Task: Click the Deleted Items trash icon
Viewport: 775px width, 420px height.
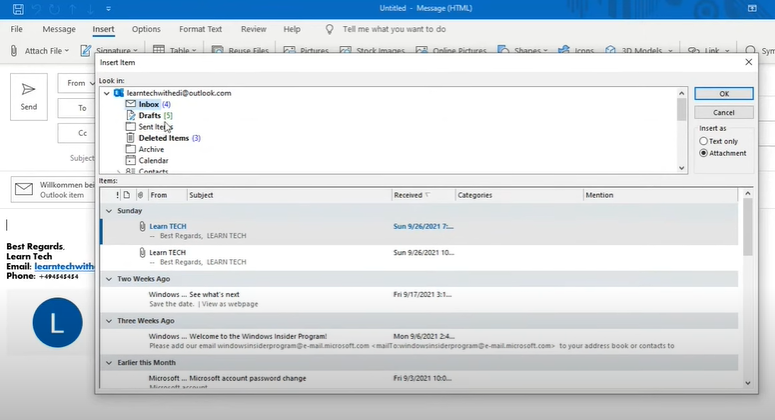Action: pyautogui.click(x=130, y=138)
